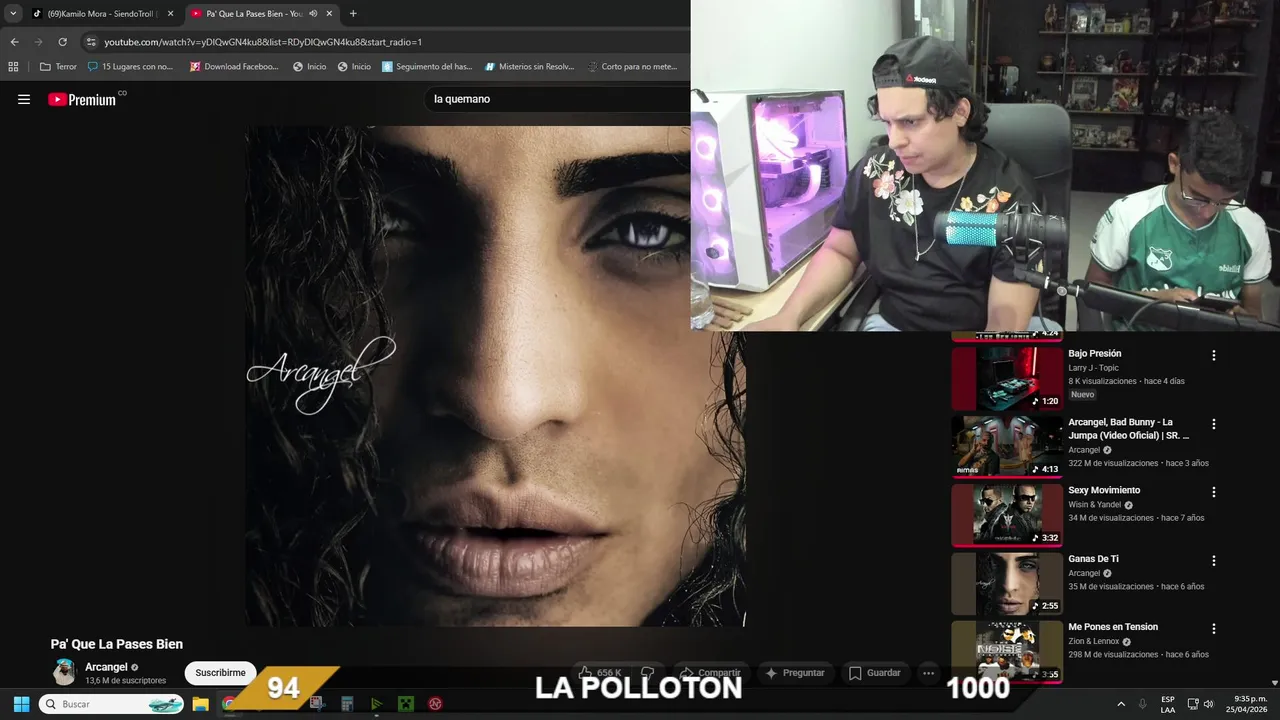
Task: Open the Terror bookmarks folder
Action: click(58, 67)
